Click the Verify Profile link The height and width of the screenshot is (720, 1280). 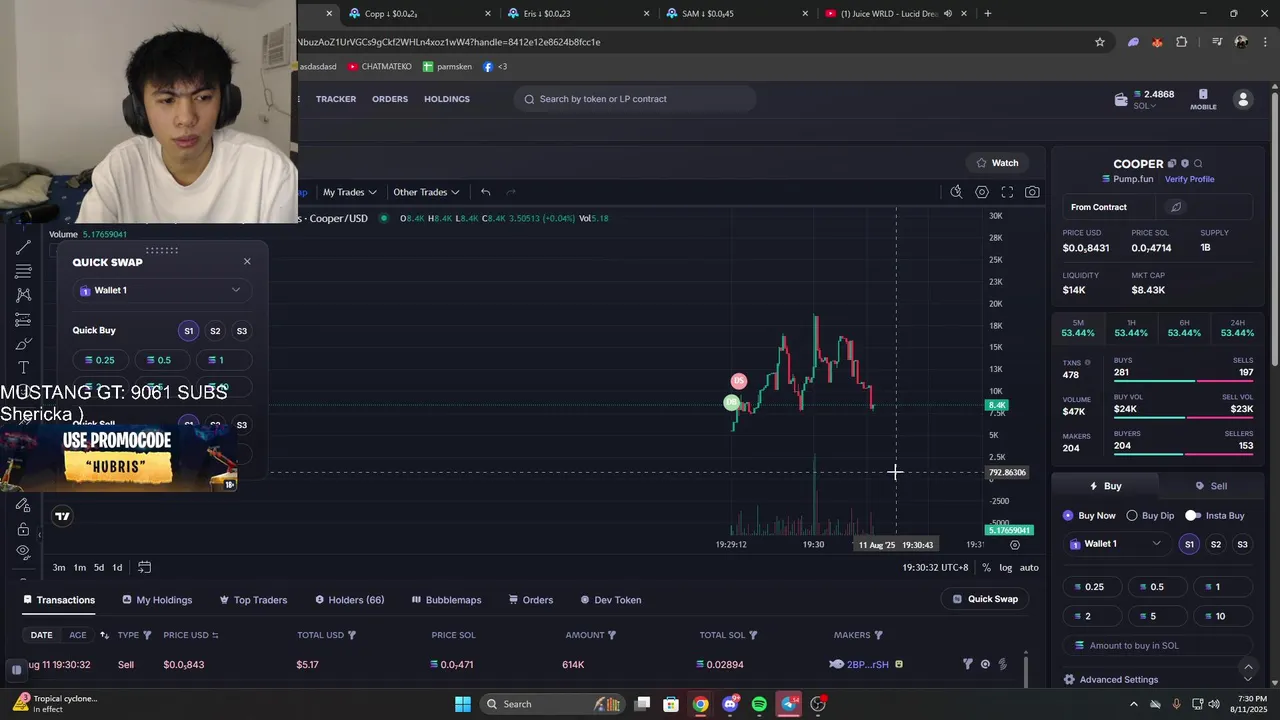[1189, 179]
